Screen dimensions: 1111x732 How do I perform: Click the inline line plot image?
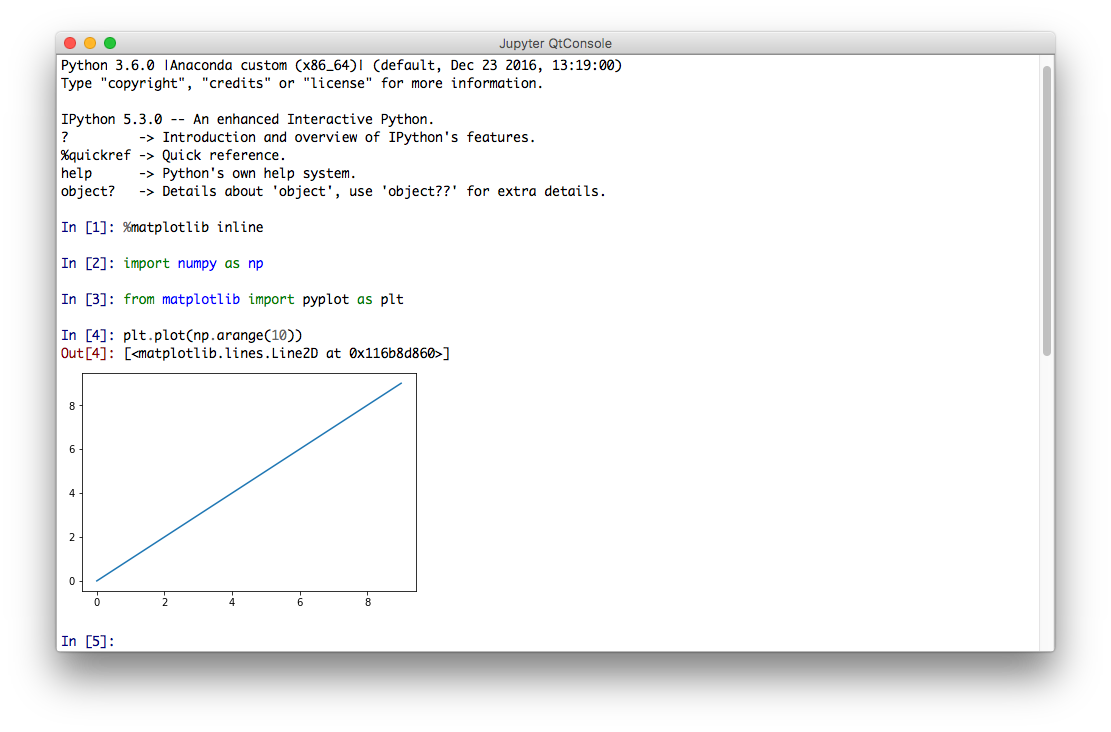242,490
